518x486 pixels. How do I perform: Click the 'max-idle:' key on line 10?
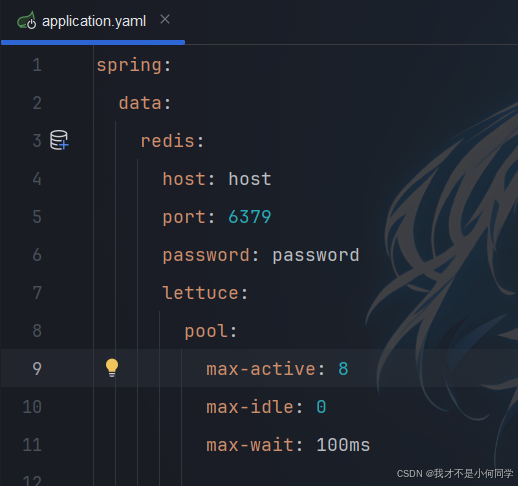254,407
